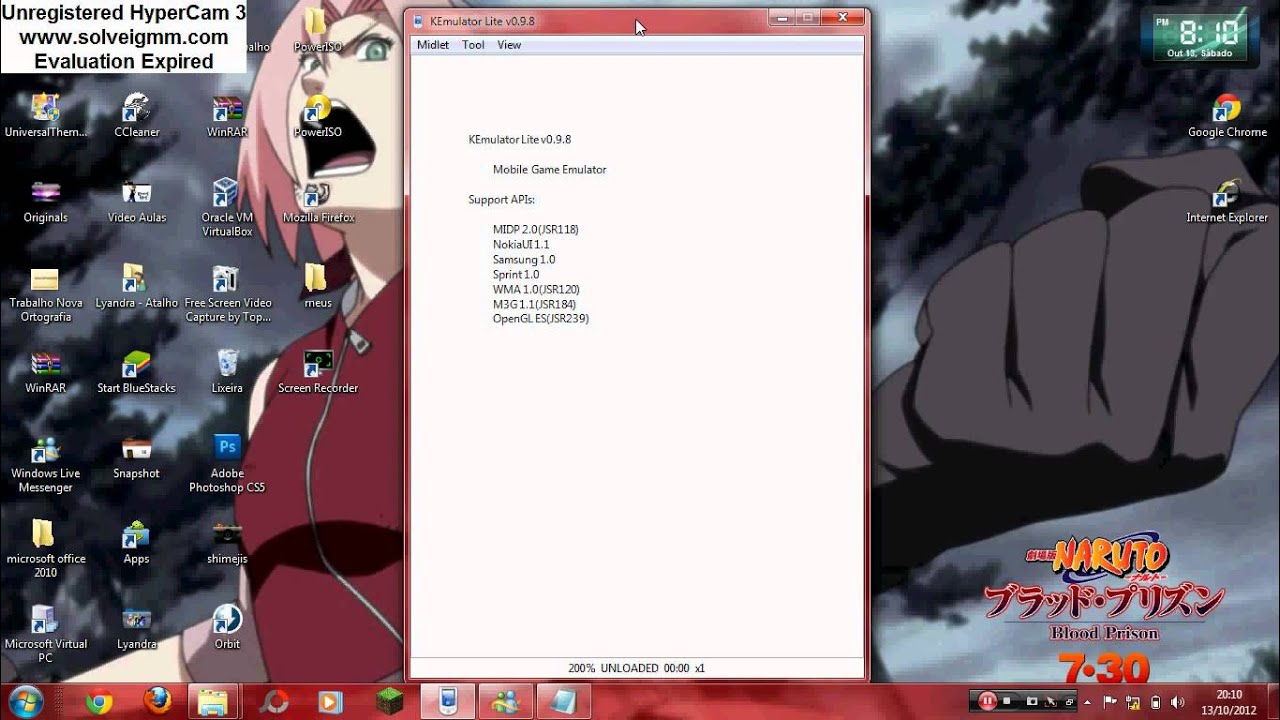Open the Originals desktop icon
The width and height of the screenshot is (1280, 720).
click(46, 202)
